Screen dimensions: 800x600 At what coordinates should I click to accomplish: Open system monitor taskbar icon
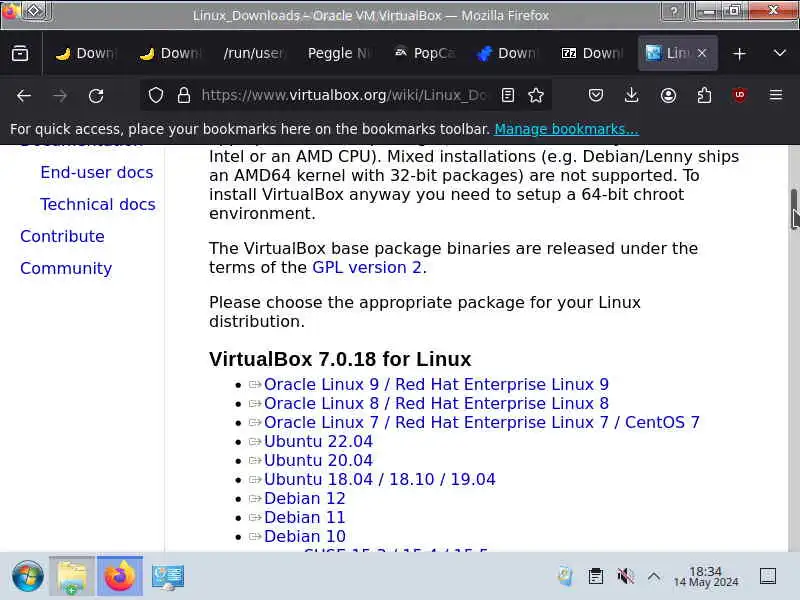[x=168, y=577]
